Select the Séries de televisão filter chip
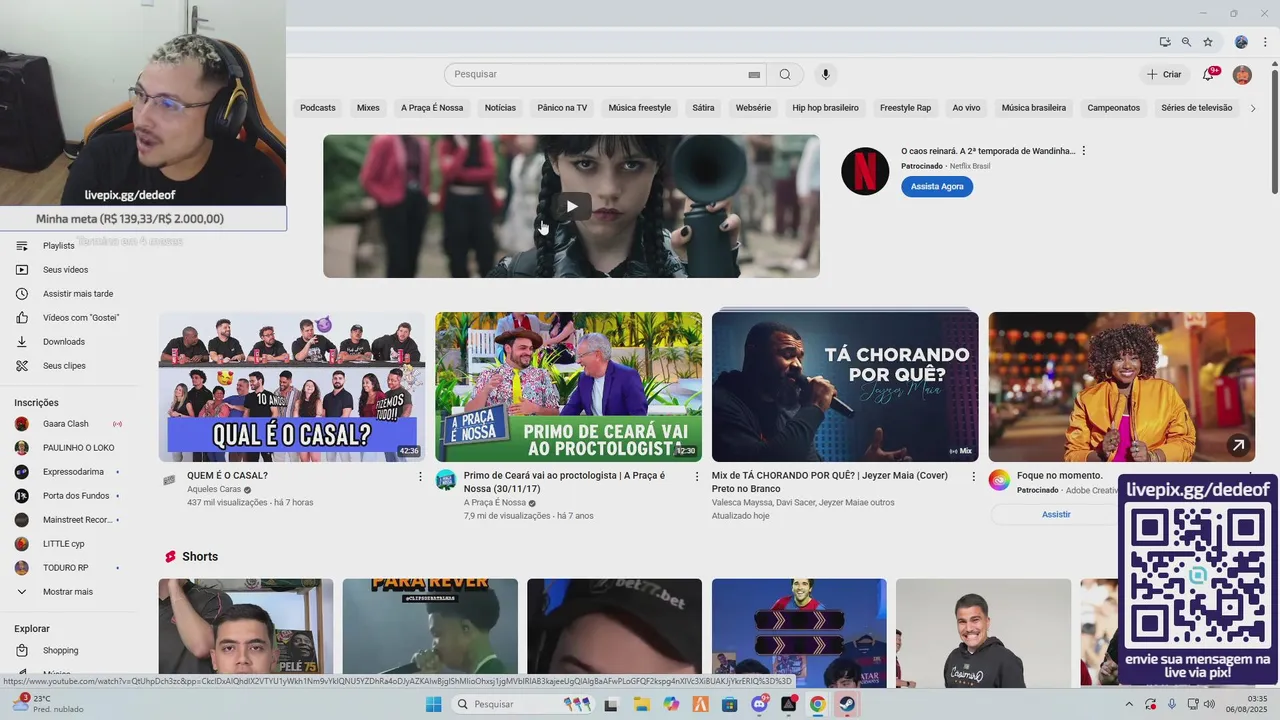The height and width of the screenshot is (720, 1280). click(x=1197, y=108)
